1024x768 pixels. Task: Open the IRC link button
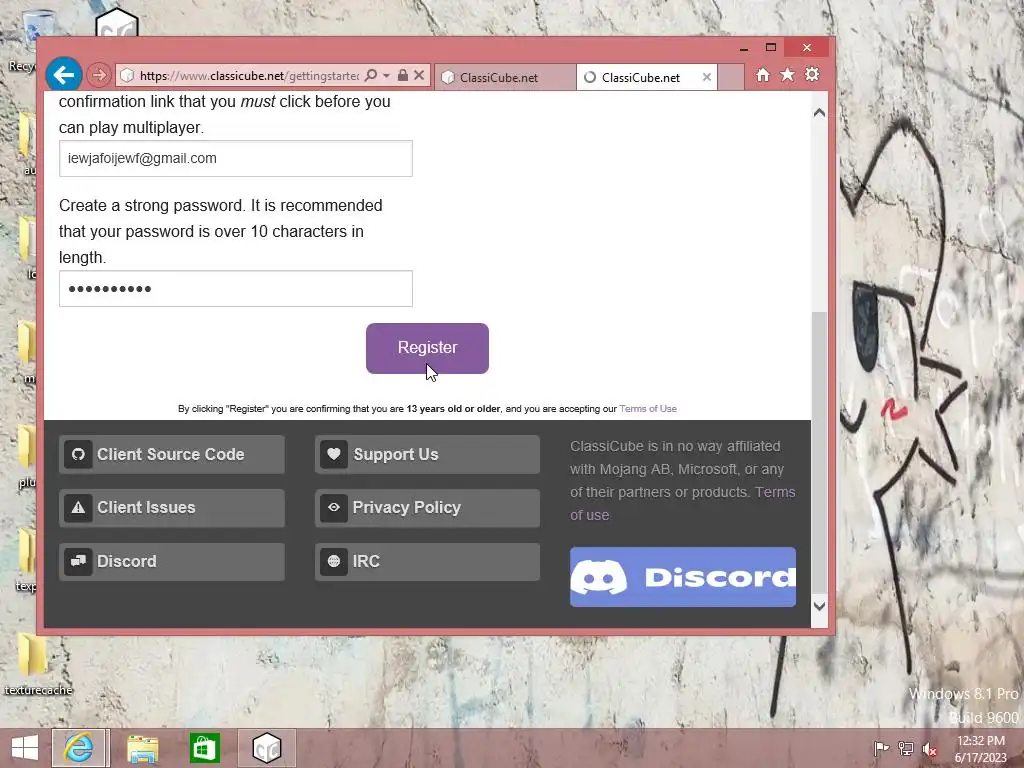[x=427, y=561]
